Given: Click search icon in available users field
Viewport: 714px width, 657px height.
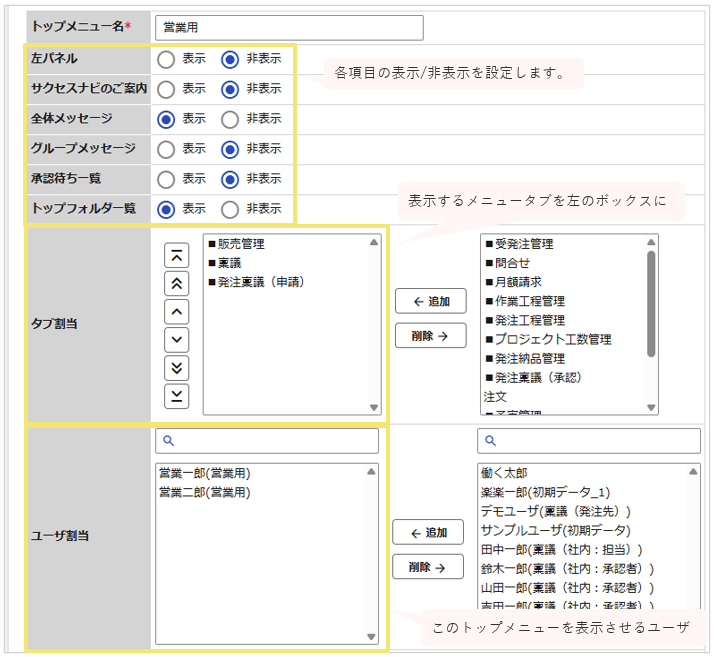Looking at the screenshot, I should coord(490,441).
